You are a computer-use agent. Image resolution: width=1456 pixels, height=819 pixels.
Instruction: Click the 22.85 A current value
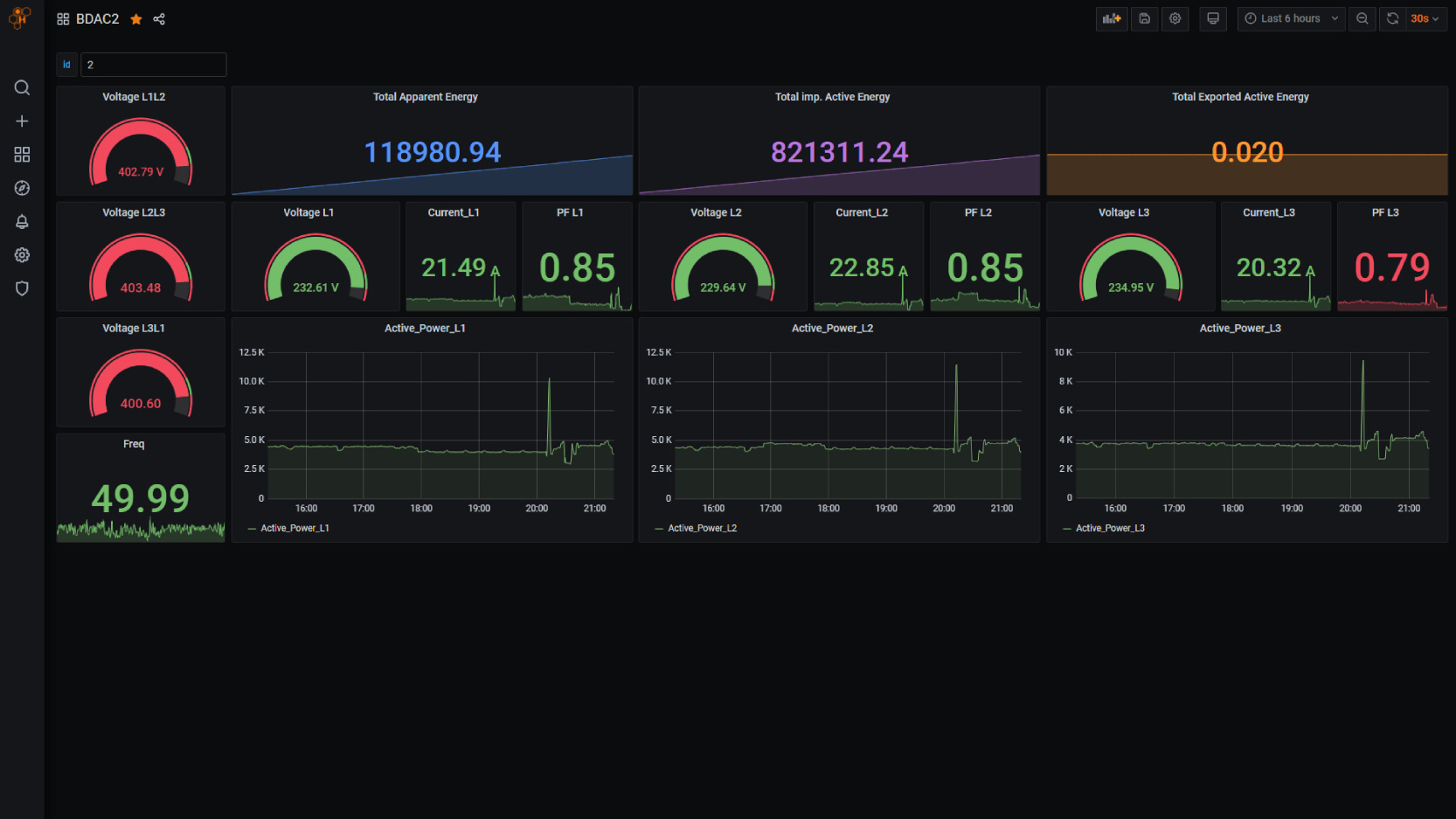pyautogui.click(x=869, y=267)
